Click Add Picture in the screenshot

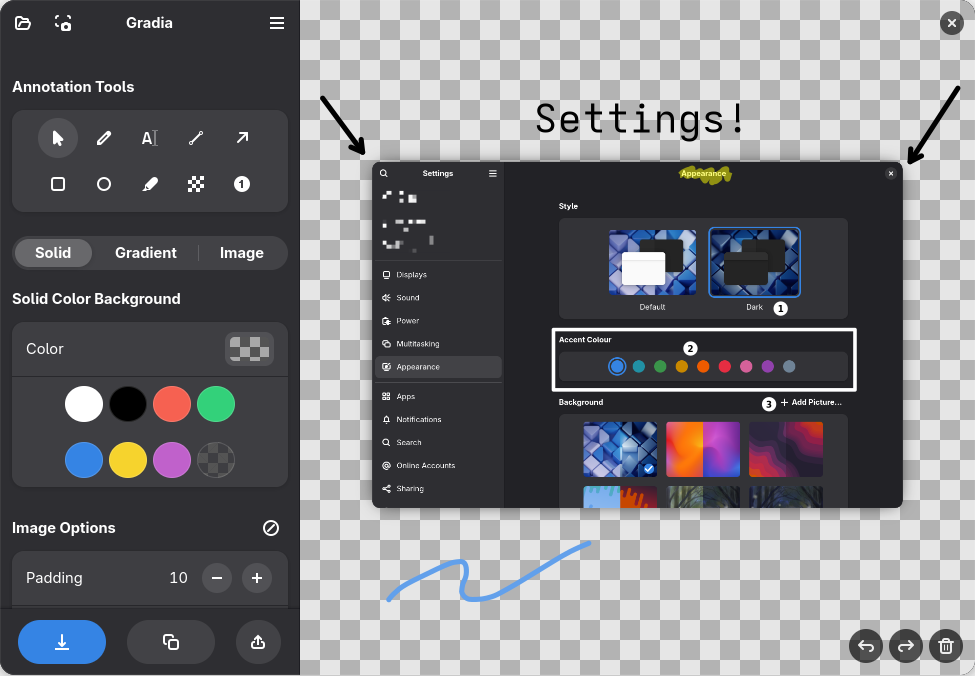click(x=811, y=402)
